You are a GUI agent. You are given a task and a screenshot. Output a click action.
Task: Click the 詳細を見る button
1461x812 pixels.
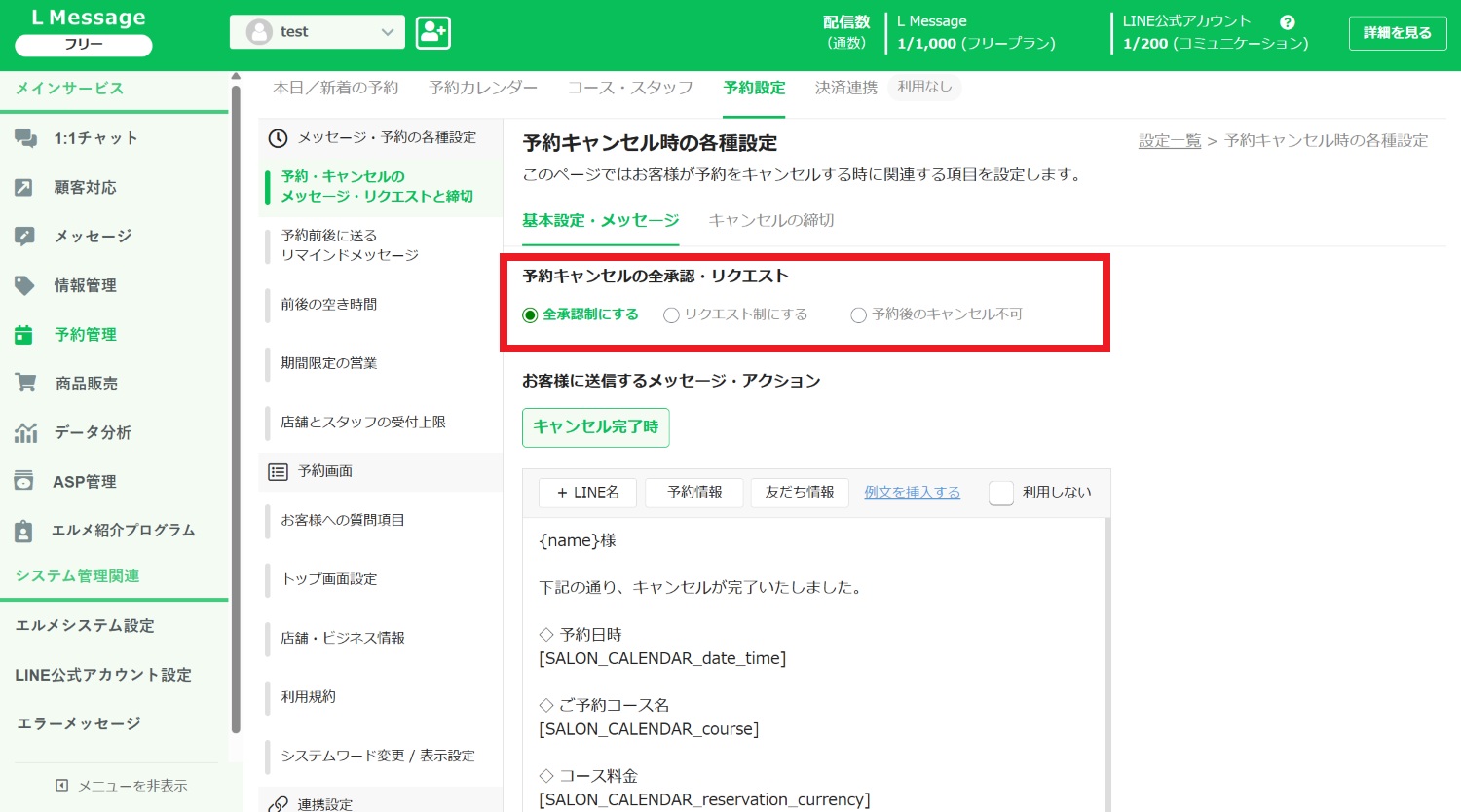(1398, 33)
